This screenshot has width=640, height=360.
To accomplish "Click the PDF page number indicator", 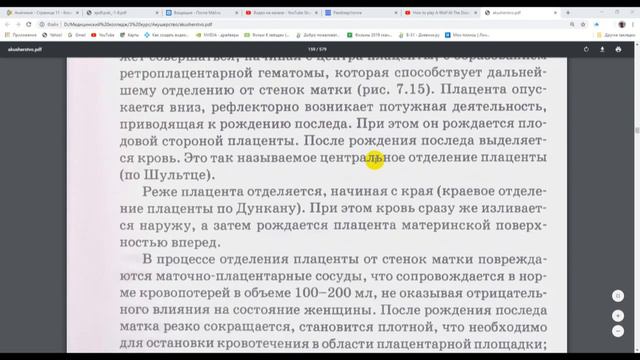I will 317,49.
